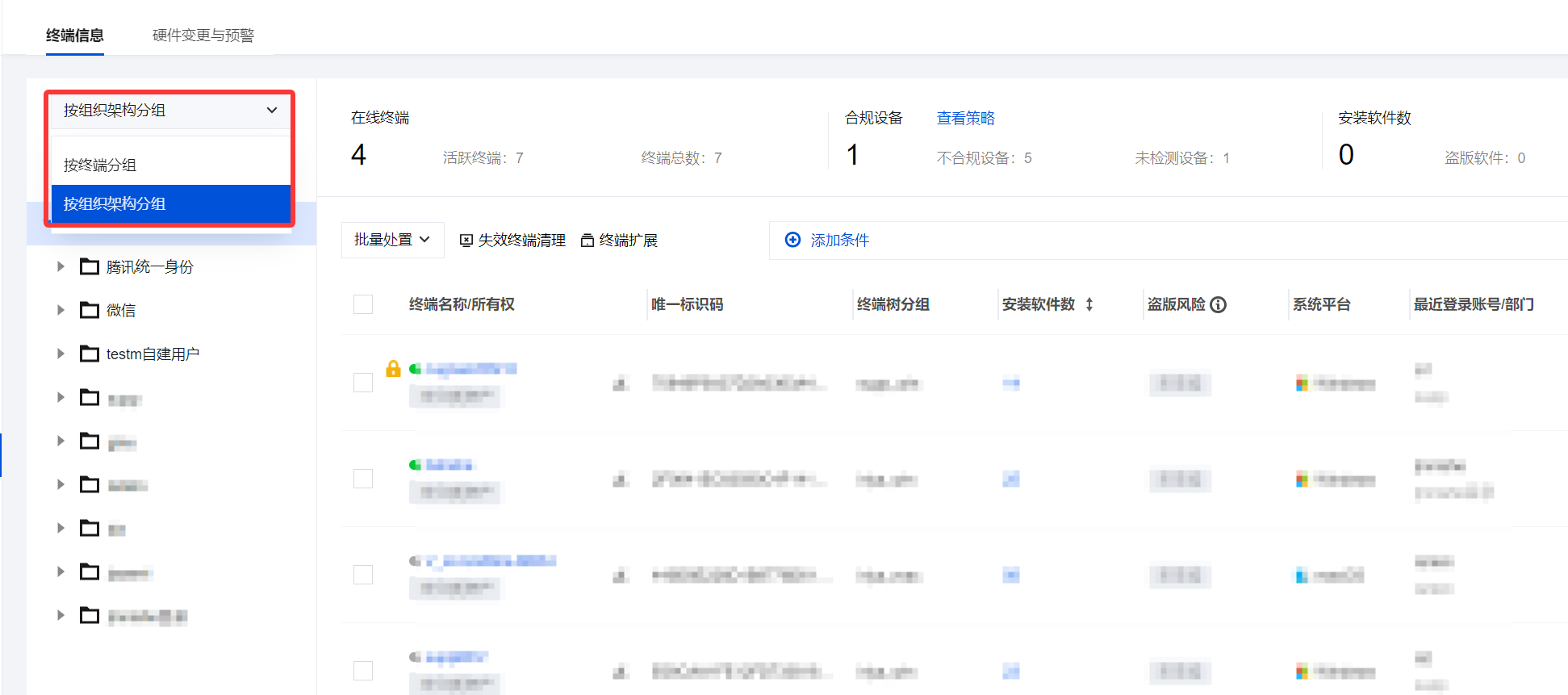Click the 添加条件 plus icon
The height and width of the screenshot is (695, 1568).
pyautogui.click(x=792, y=240)
